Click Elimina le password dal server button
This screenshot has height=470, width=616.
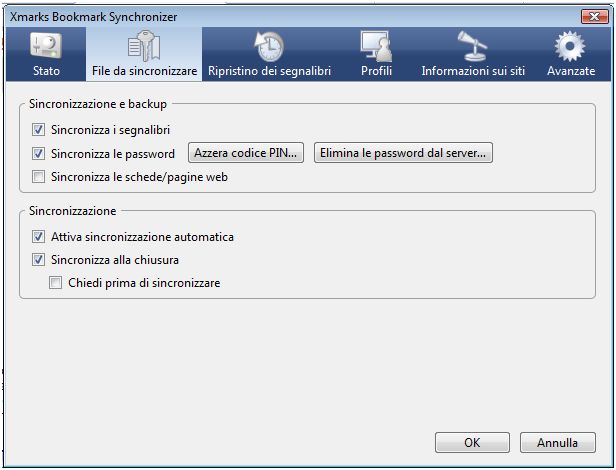(404, 154)
